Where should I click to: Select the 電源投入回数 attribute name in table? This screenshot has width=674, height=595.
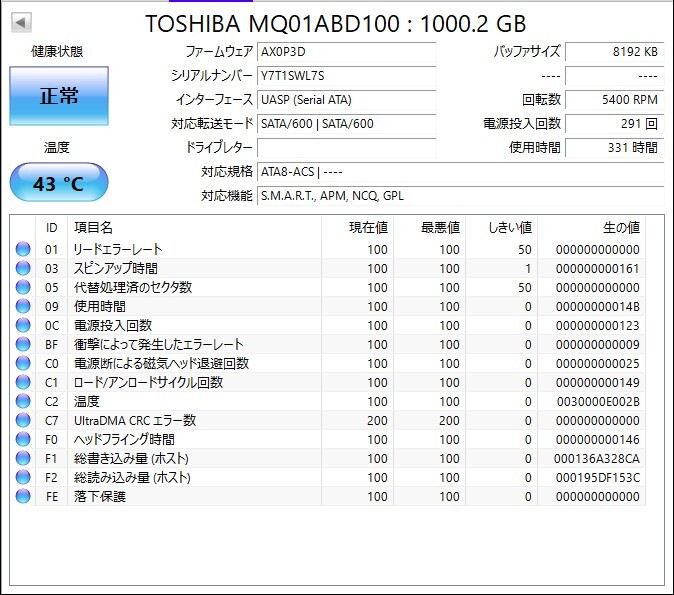point(113,325)
